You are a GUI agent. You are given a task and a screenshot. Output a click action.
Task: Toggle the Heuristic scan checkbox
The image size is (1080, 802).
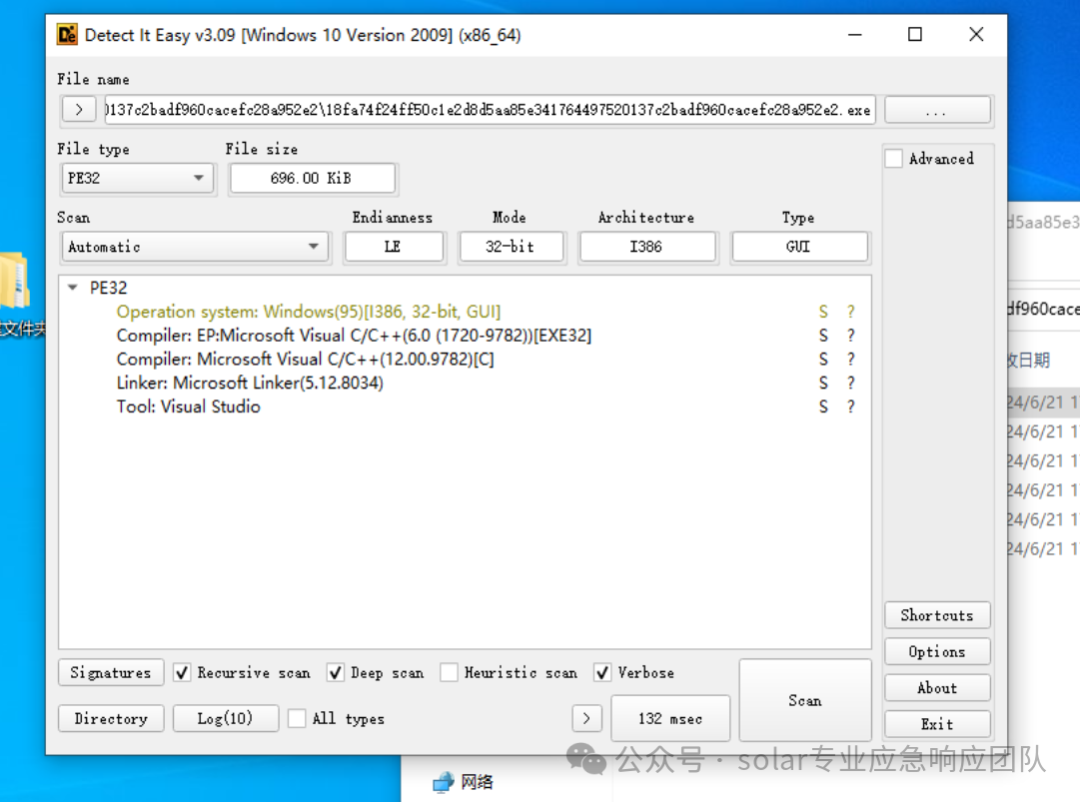tap(449, 672)
